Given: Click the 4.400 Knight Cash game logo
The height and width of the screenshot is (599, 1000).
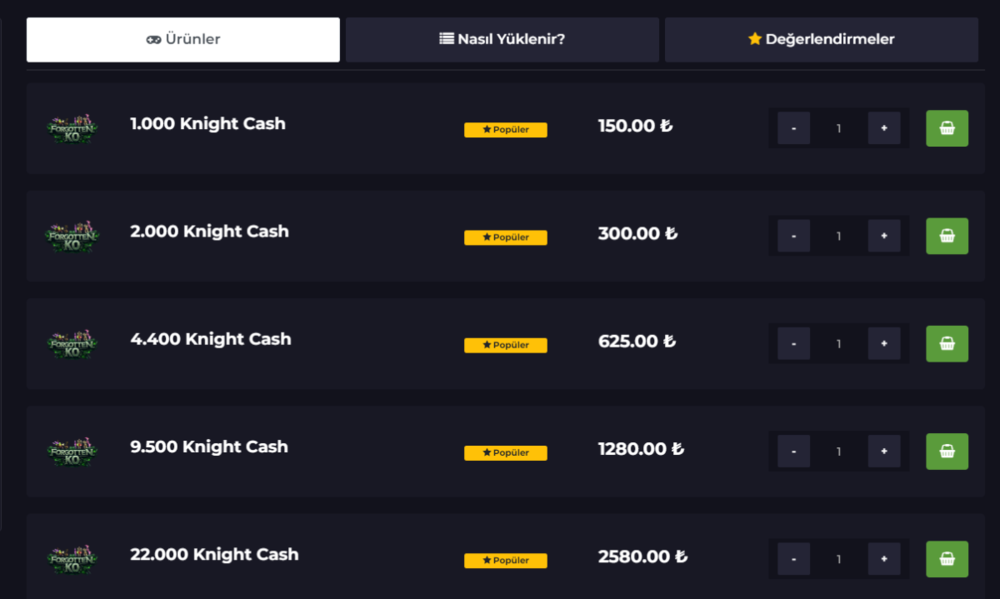Looking at the screenshot, I should click(x=72, y=344).
